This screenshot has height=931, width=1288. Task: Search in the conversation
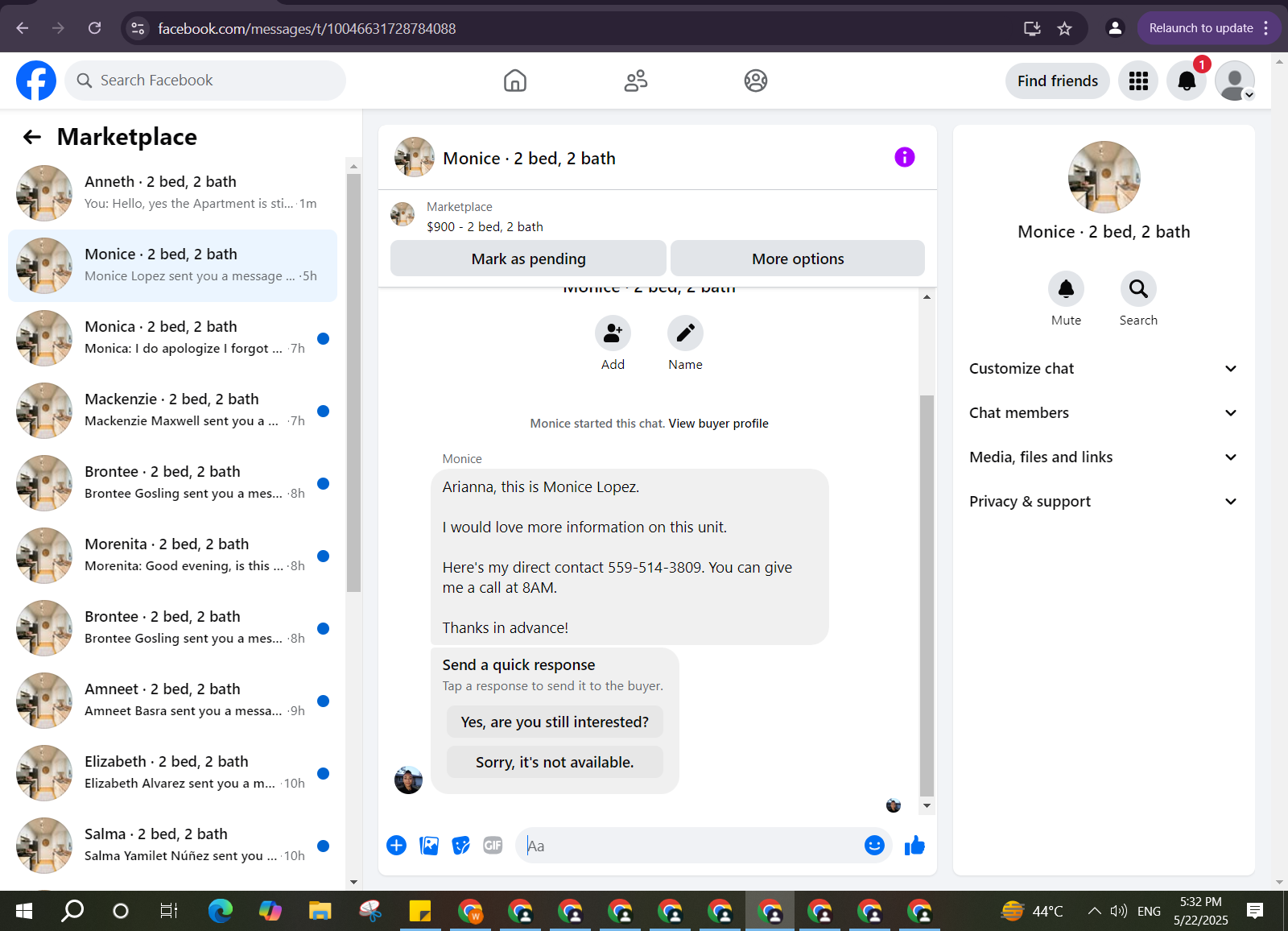point(1138,288)
